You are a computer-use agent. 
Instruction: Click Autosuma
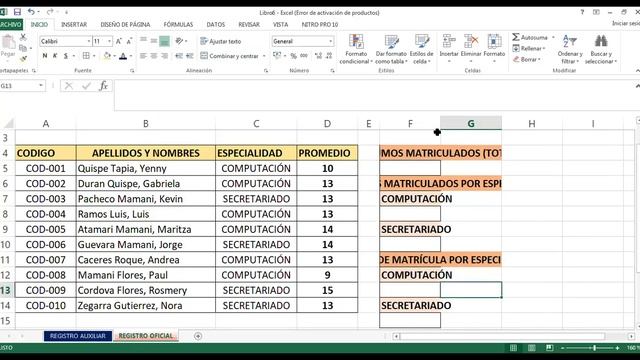531,37
